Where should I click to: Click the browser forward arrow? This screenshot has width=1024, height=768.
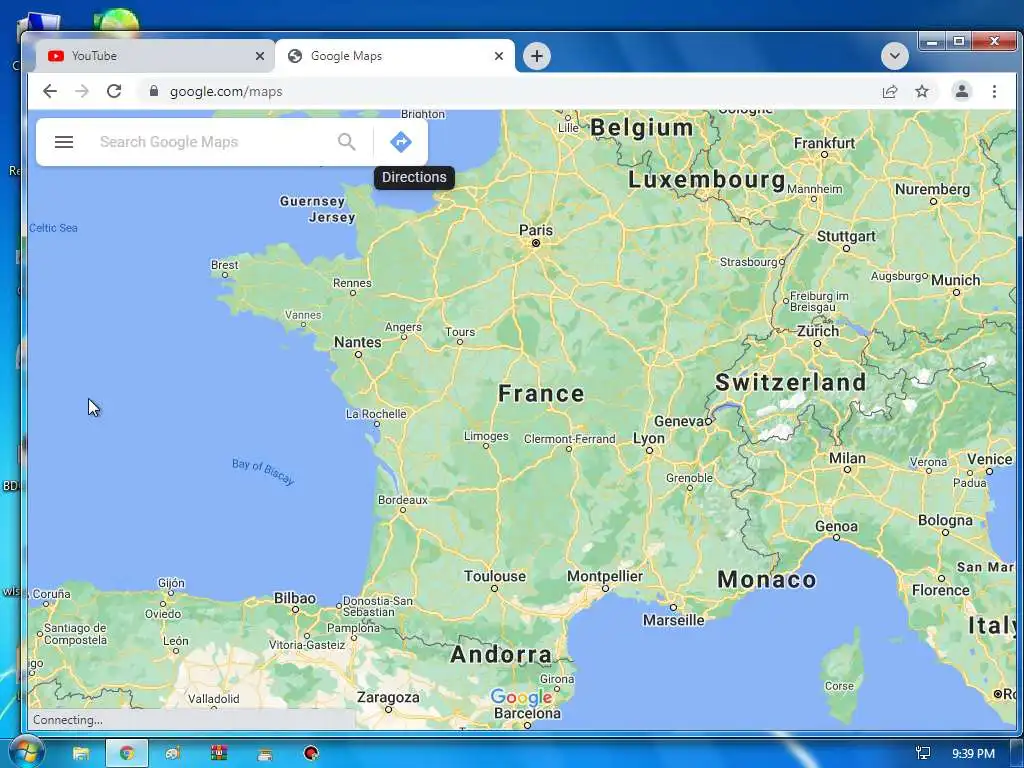[x=82, y=91]
